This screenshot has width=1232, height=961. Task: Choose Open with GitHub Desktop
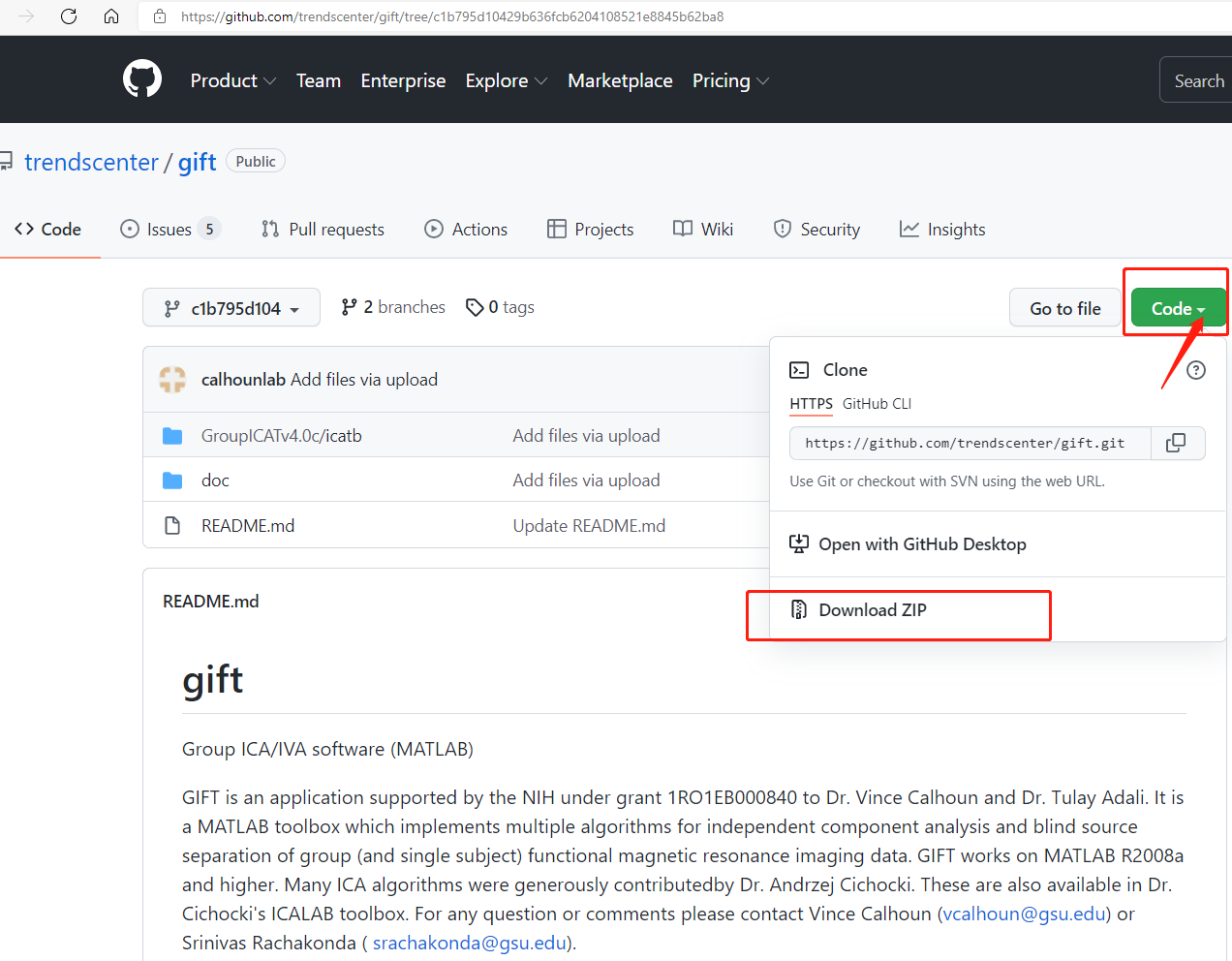click(922, 544)
